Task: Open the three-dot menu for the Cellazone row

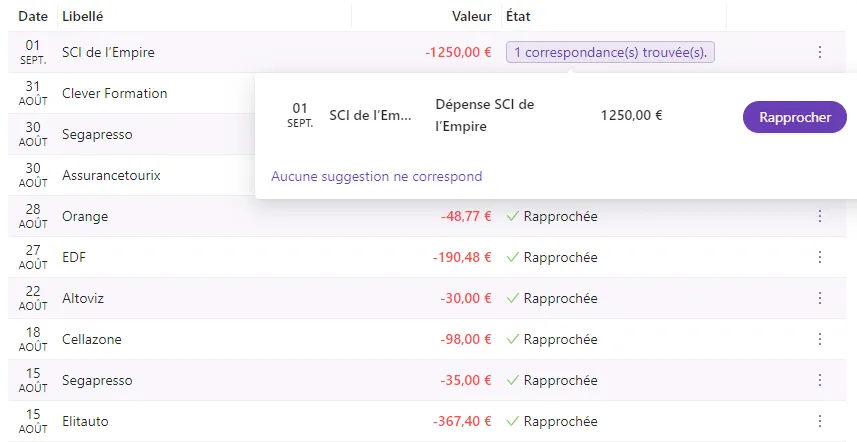Action: click(x=819, y=339)
